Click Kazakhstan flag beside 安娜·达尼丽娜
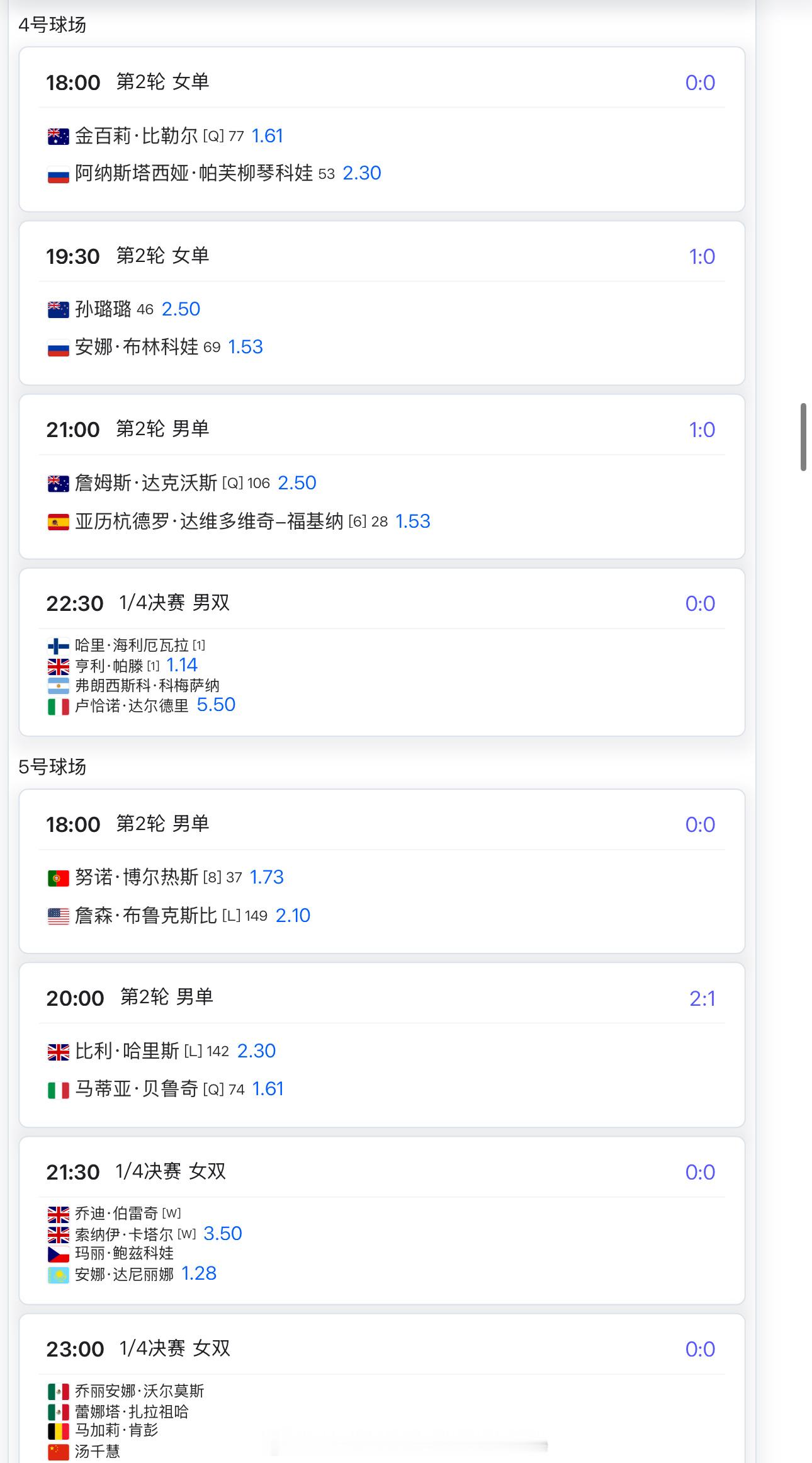This screenshot has height=1463, width=812. pyautogui.click(x=59, y=1275)
